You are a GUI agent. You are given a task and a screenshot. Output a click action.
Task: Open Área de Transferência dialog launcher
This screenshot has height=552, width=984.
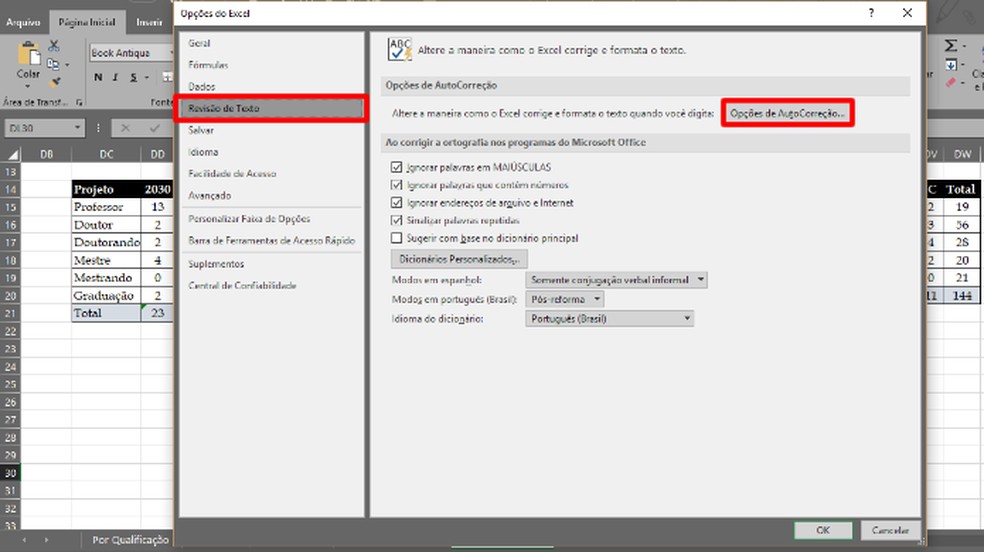coord(79,102)
